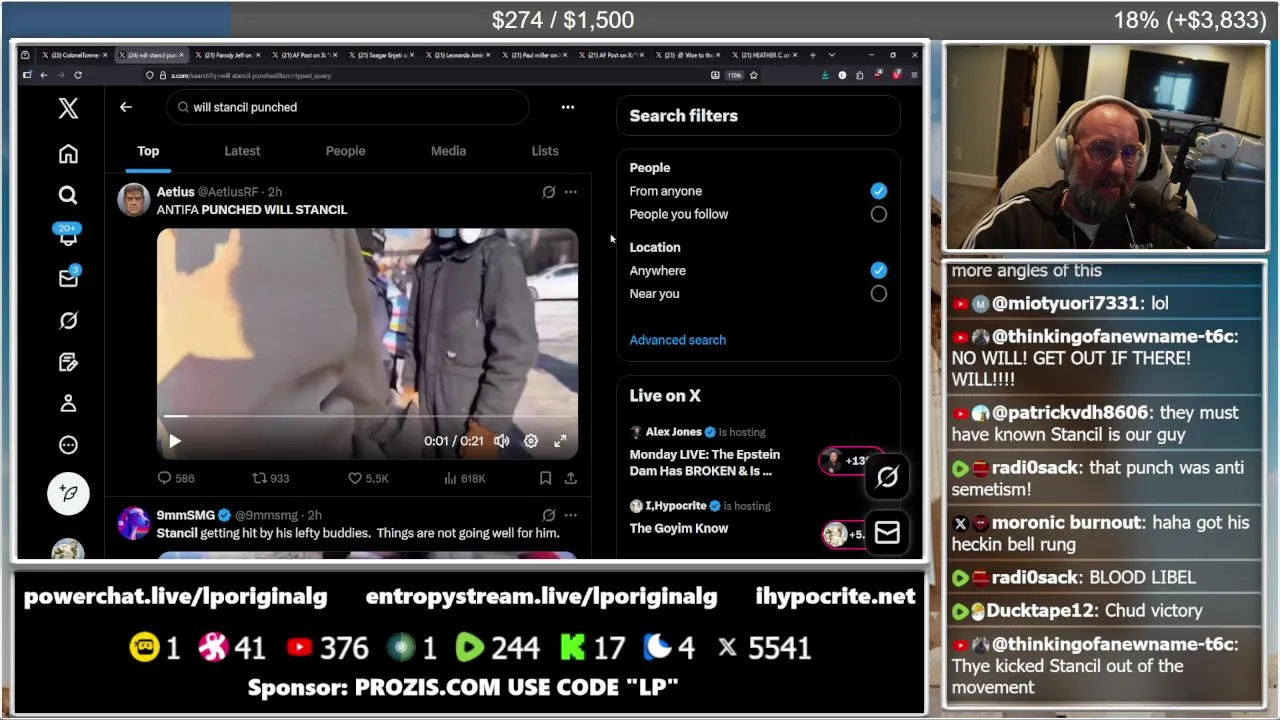Bookmark the Aetius post
Screen dimensions: 1280x720
pos(545,479)
